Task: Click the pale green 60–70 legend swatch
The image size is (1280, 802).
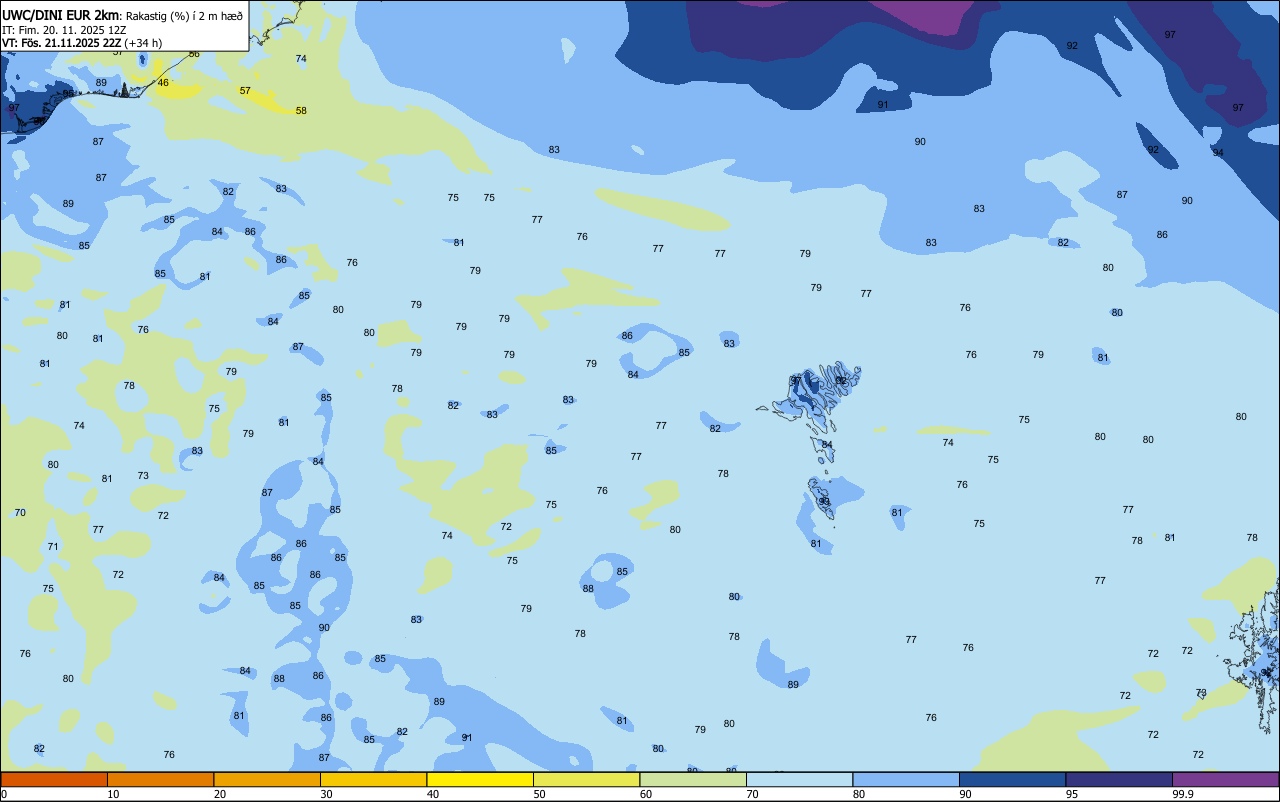Action: (693, 779)
